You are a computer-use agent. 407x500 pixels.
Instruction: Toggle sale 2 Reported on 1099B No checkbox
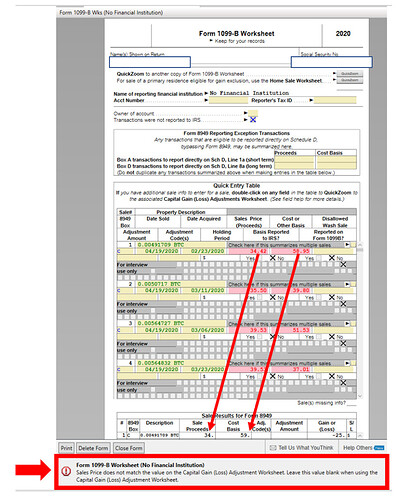coord(331,297)
